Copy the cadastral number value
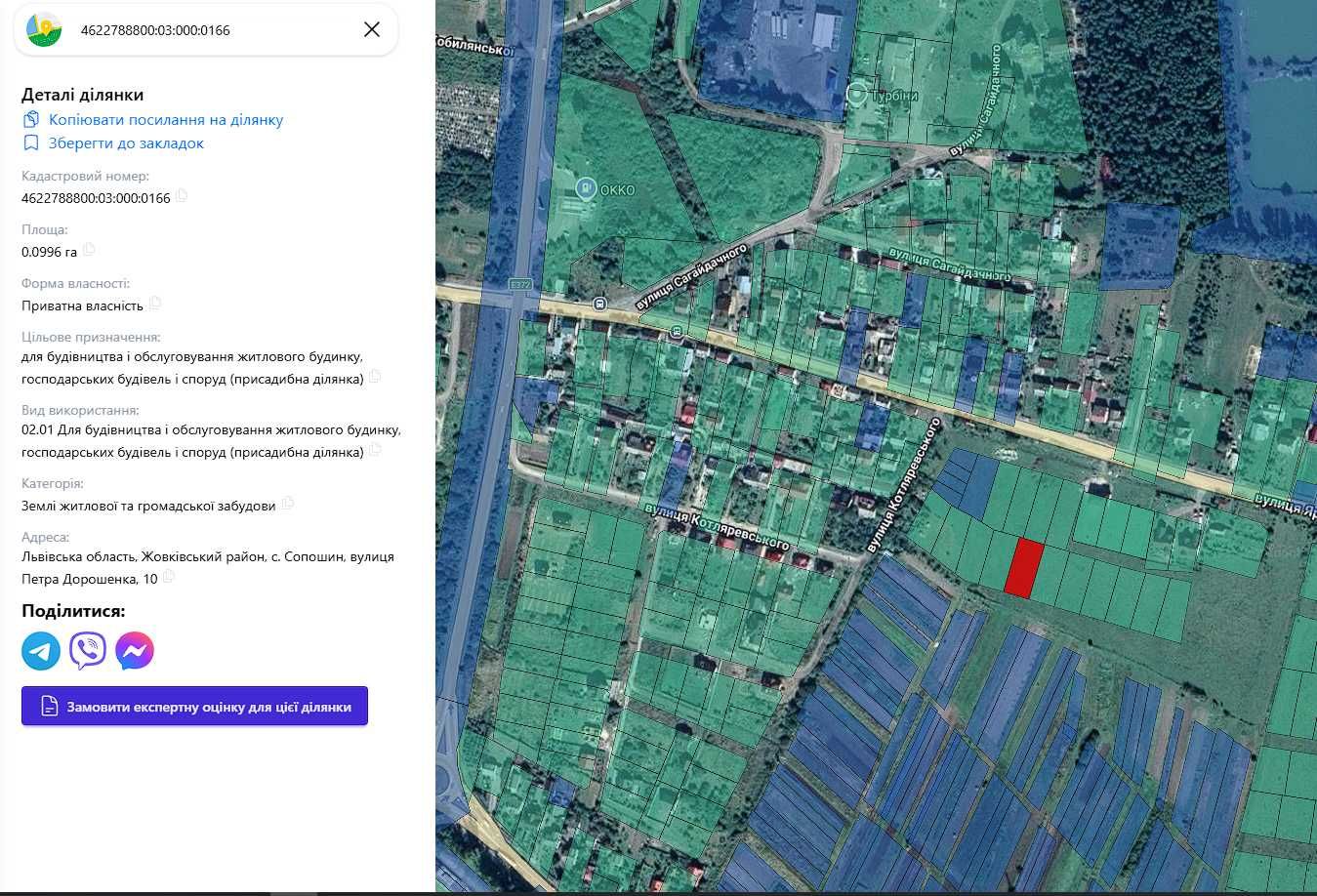Image resolution: width=1317 pixels, height=896 pixels. click(182, 196)
